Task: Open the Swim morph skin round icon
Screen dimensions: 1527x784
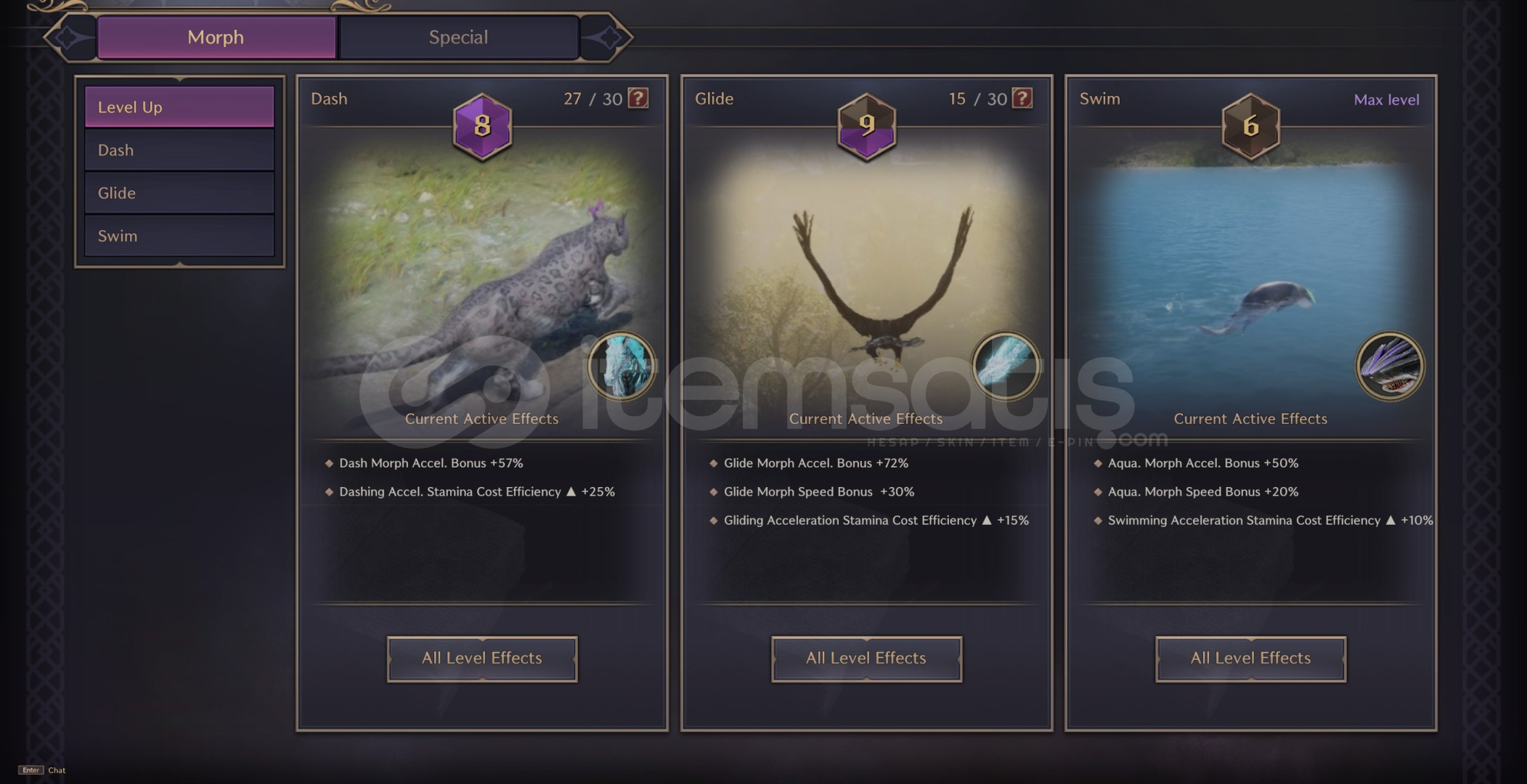Action: coord(1390,367)
